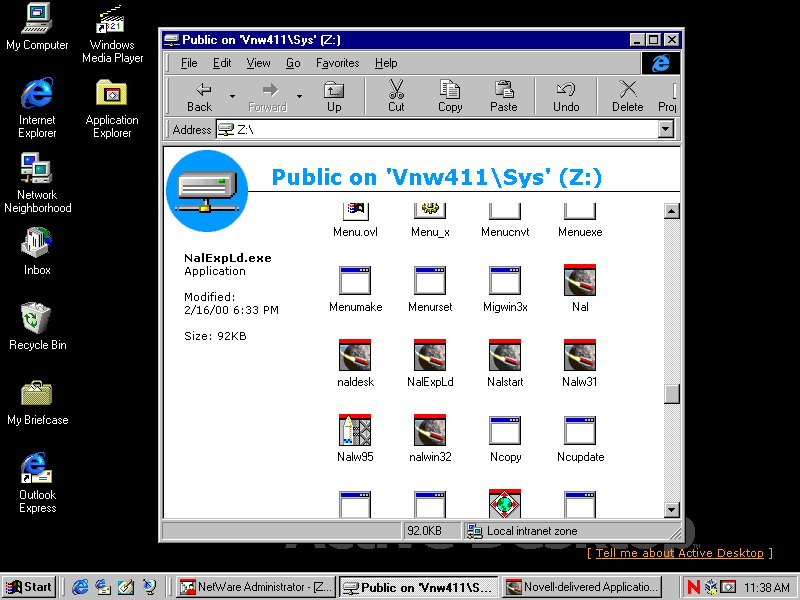Select the nalwin32 application icon
Screen dimensions: 800x600
[x=430, y=430]
